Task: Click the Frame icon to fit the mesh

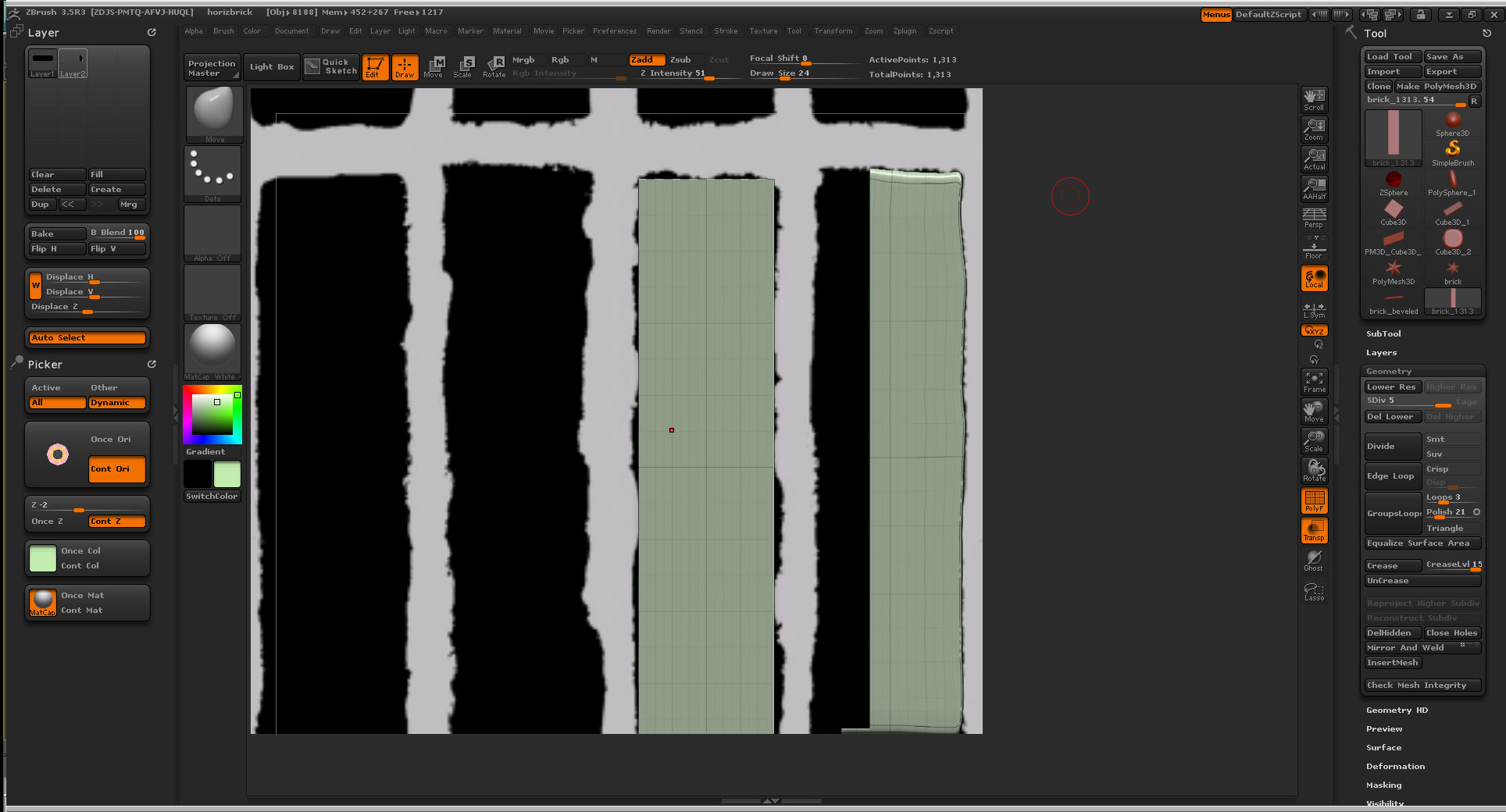Action: pos(1315,382)
